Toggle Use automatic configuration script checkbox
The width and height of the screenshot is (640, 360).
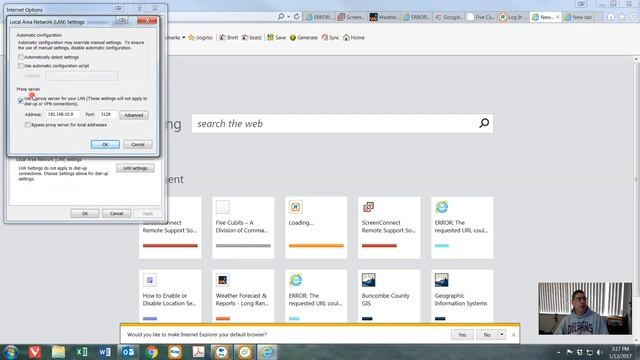pos(21,66)
